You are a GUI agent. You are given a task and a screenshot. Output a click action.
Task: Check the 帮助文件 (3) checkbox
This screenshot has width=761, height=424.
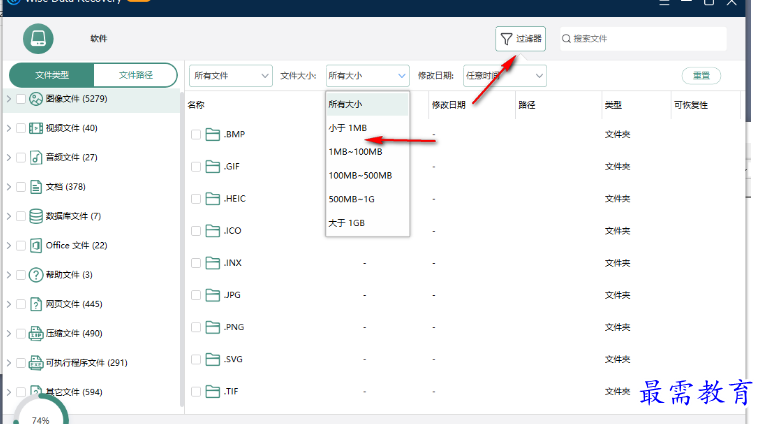coord(21,275)
